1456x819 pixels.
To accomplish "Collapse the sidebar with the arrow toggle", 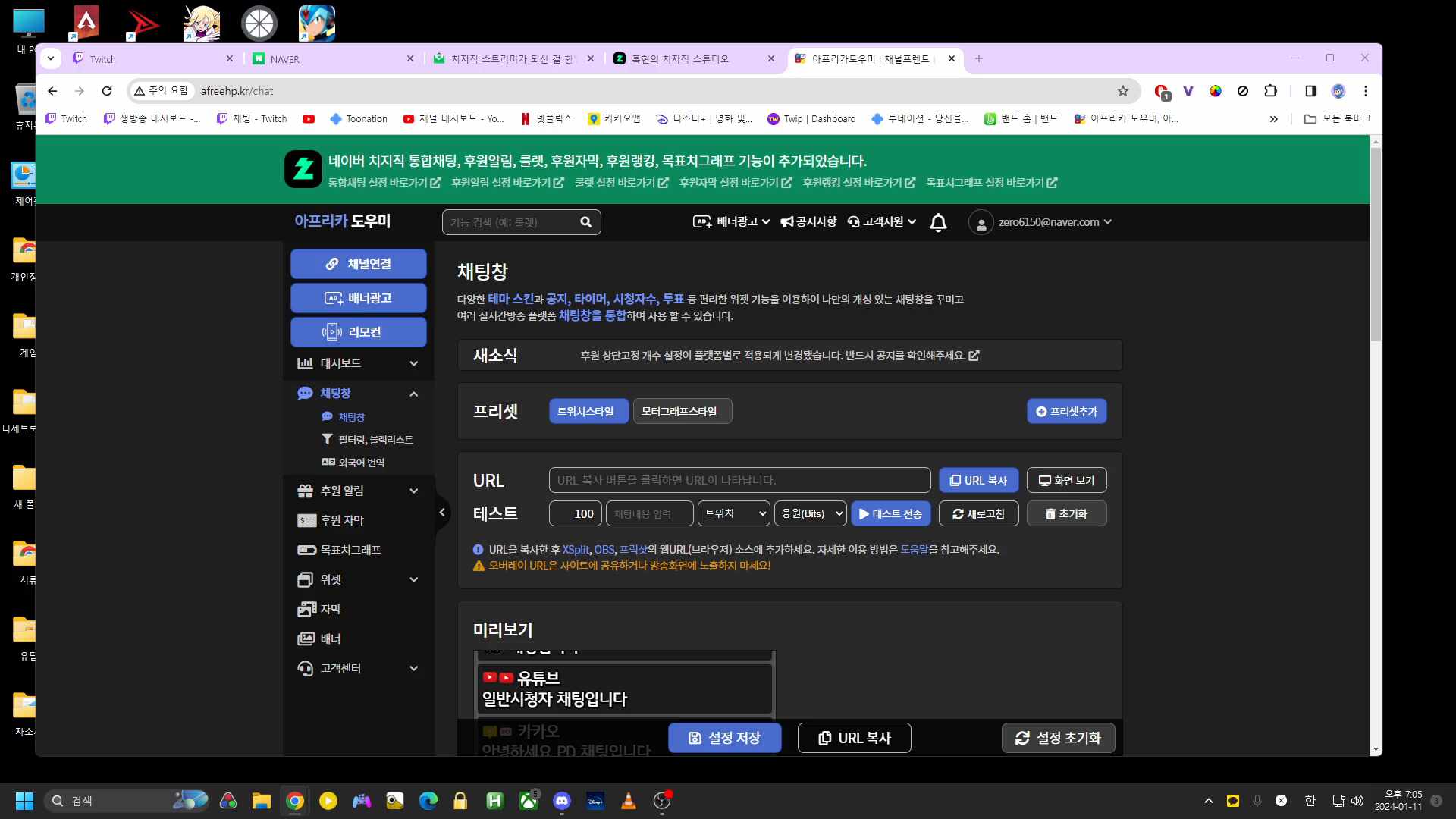I will coord(443,513).
